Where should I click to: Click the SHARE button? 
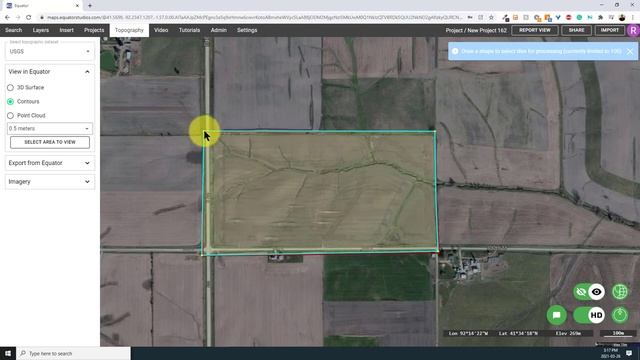pyautogui.click(x=576, y=30)
